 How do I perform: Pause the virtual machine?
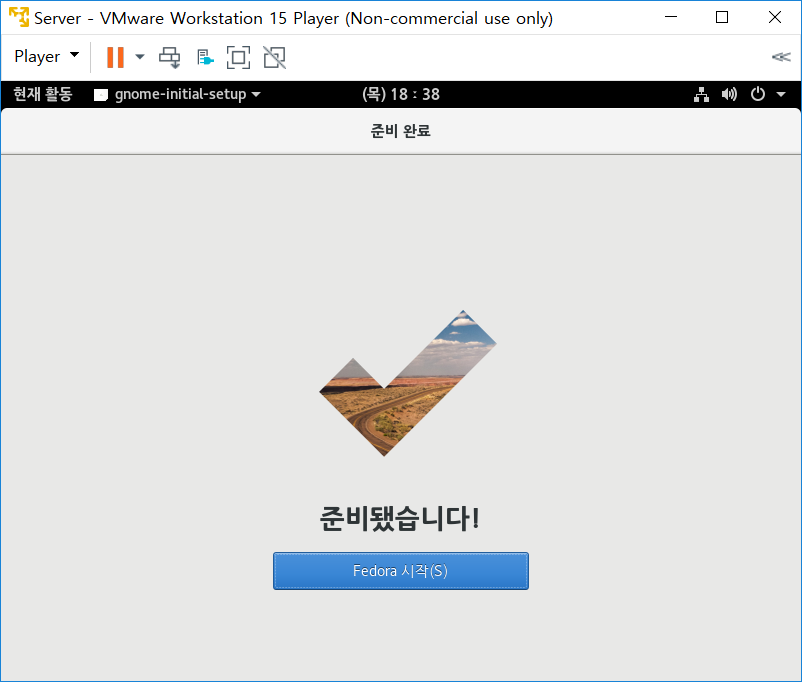tap(115, 57)
